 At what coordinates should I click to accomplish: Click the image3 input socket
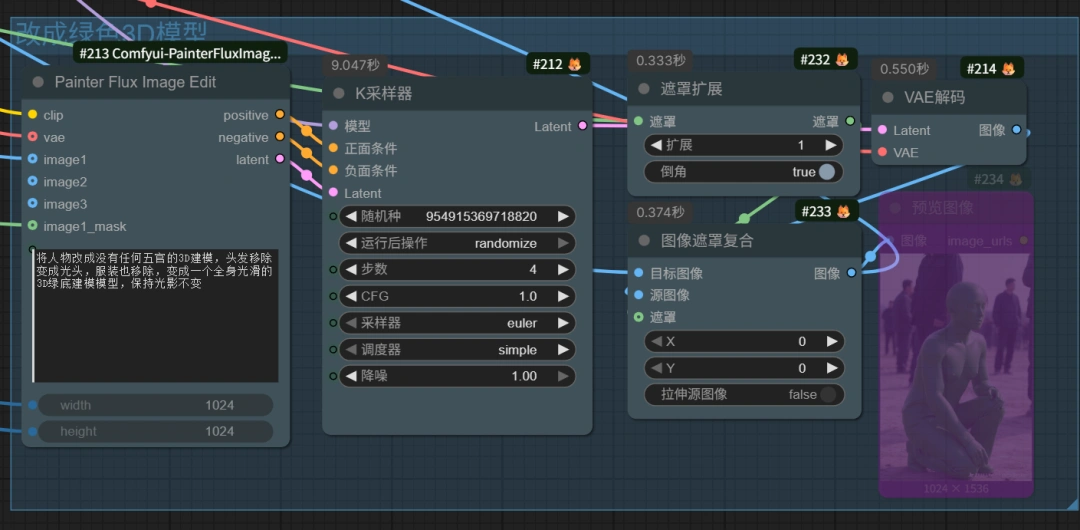pos(32,203)
